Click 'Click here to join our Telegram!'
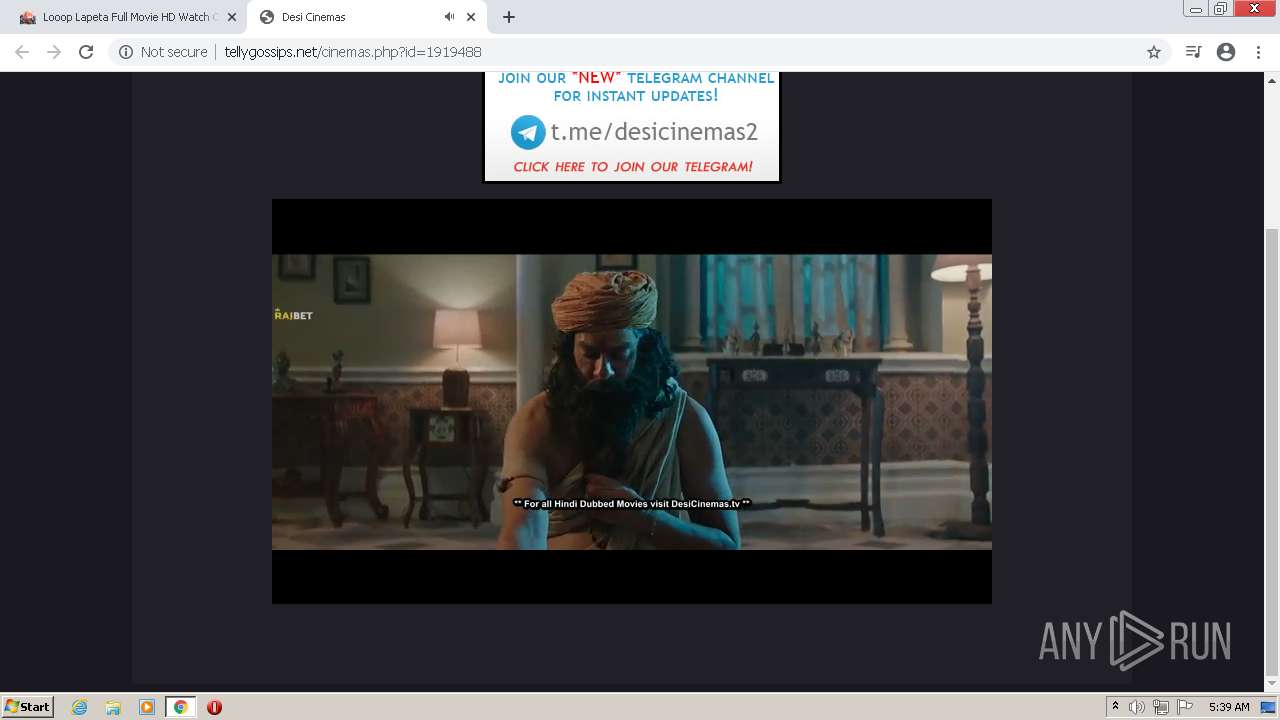 pos(633,167)
